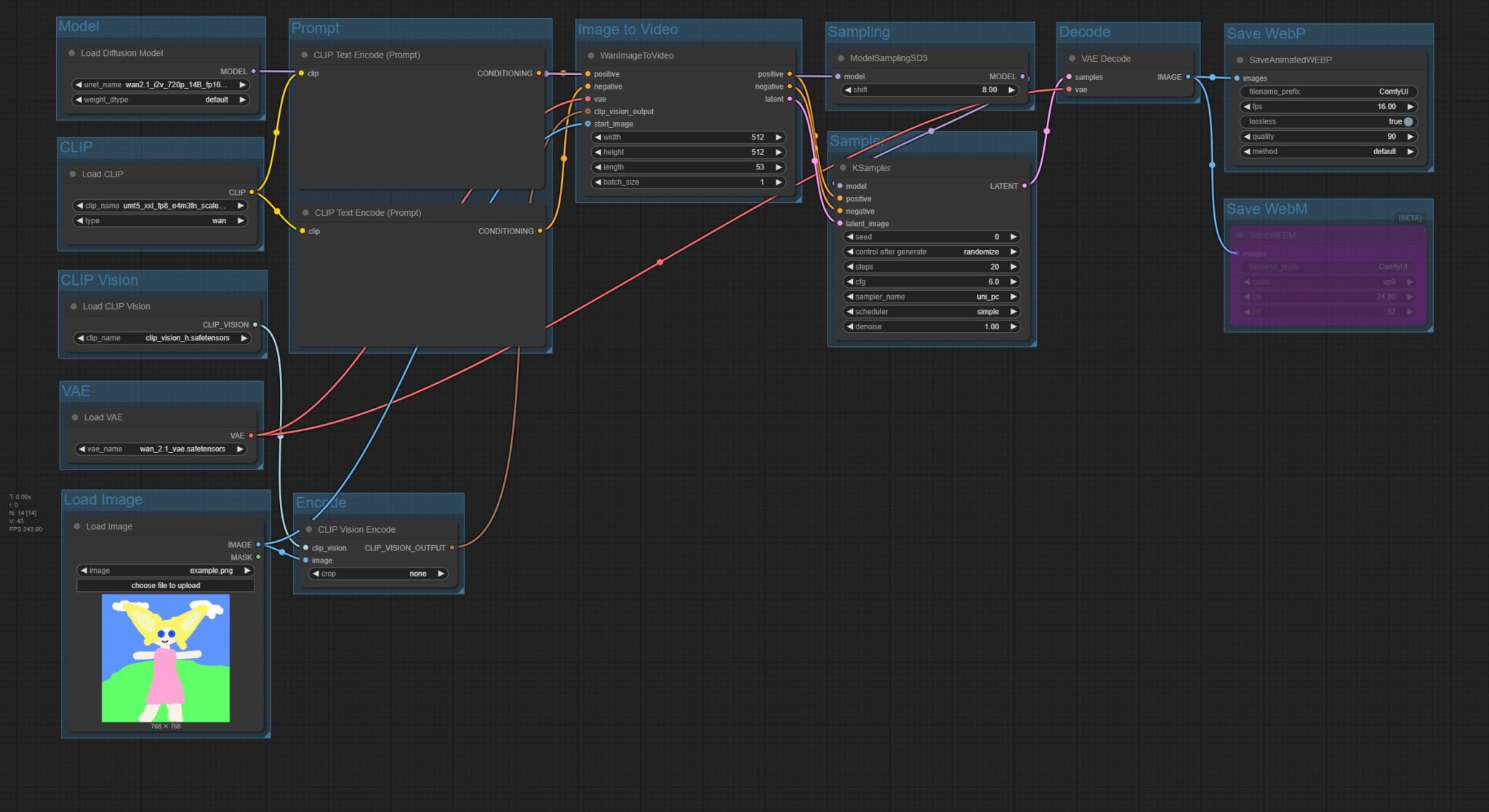
Task: Click the VAE Decode node collapse dot
Action: tap(1072, 59)
